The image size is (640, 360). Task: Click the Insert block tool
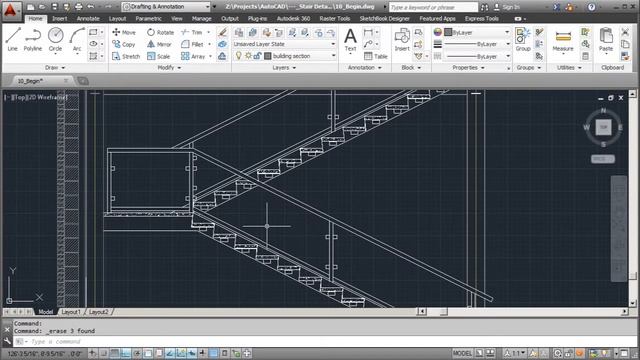coord(402,40)
